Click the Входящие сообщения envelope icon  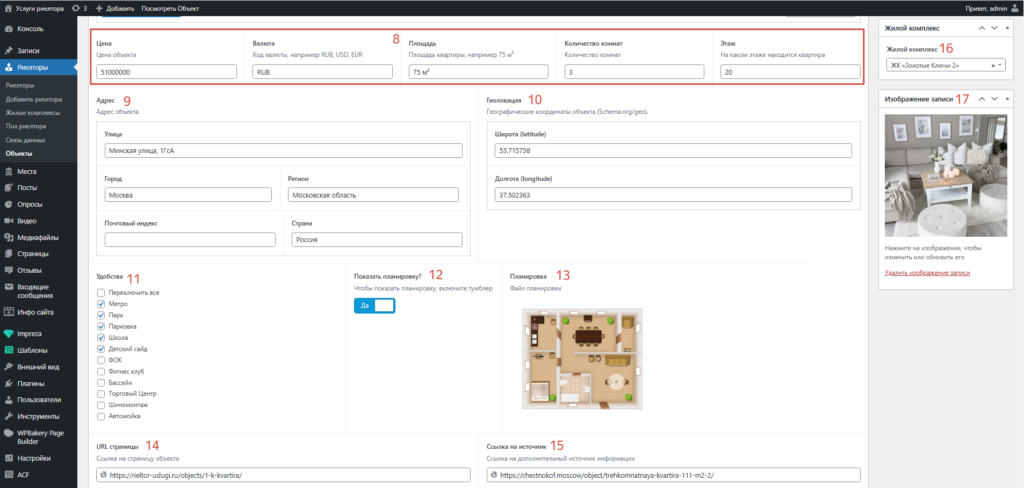(x=8, y=287)
